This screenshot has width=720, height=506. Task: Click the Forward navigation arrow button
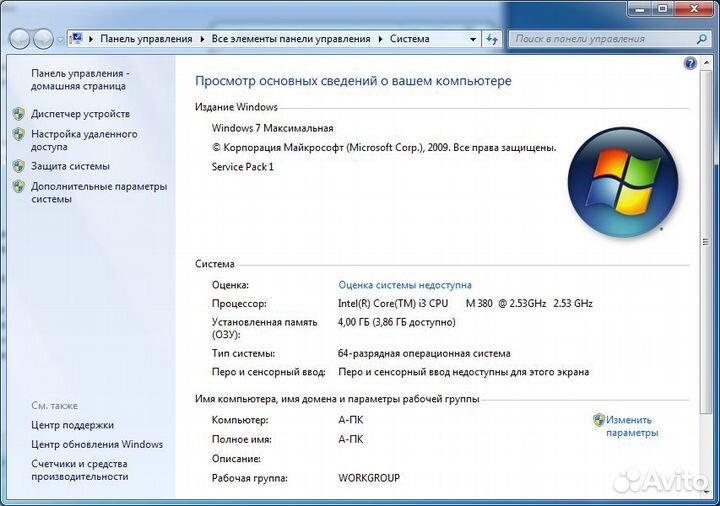pos(43,39)
